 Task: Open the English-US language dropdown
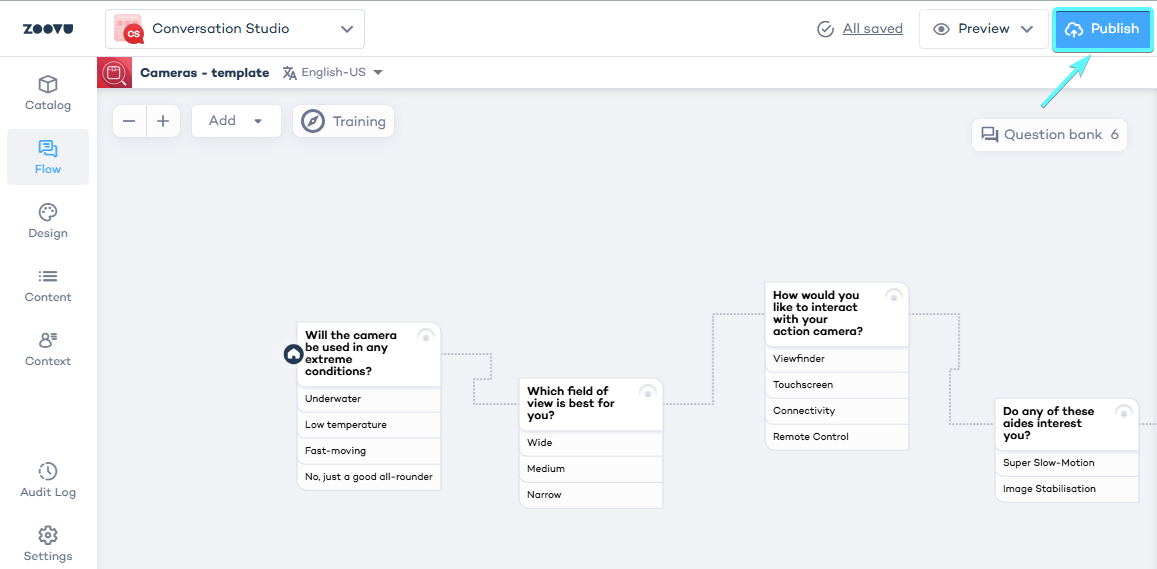coord(333,73)
